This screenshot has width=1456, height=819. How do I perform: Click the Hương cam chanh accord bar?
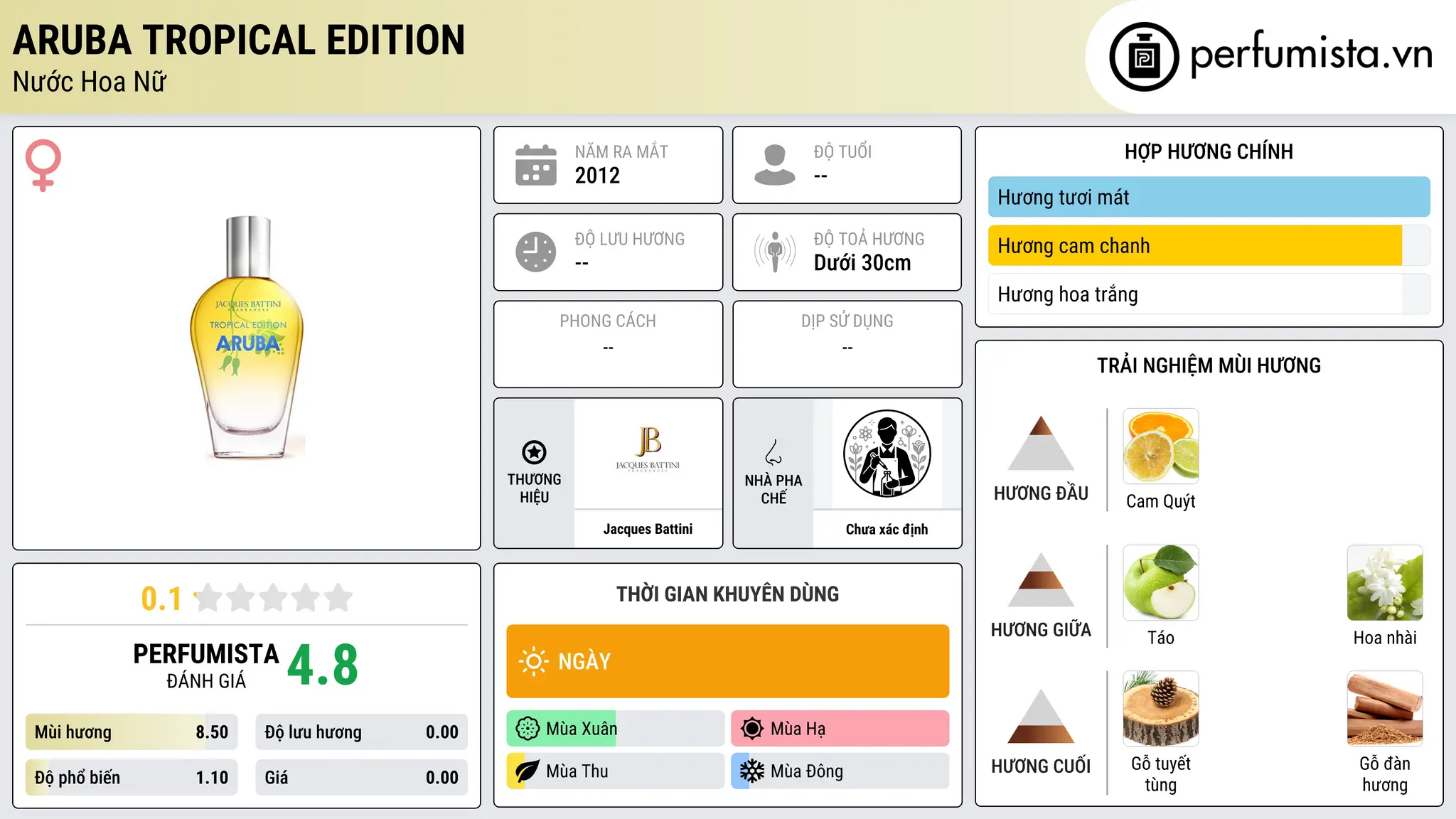tap(1209, 246)
